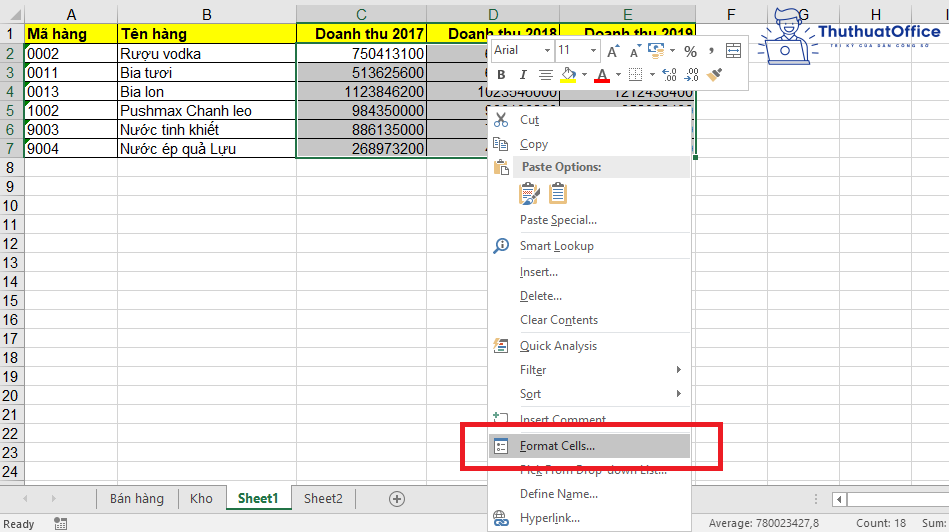Click the Doanh thu 2017 header cell
This screenshot has height=532, width=949.
[x=361, y=34]
